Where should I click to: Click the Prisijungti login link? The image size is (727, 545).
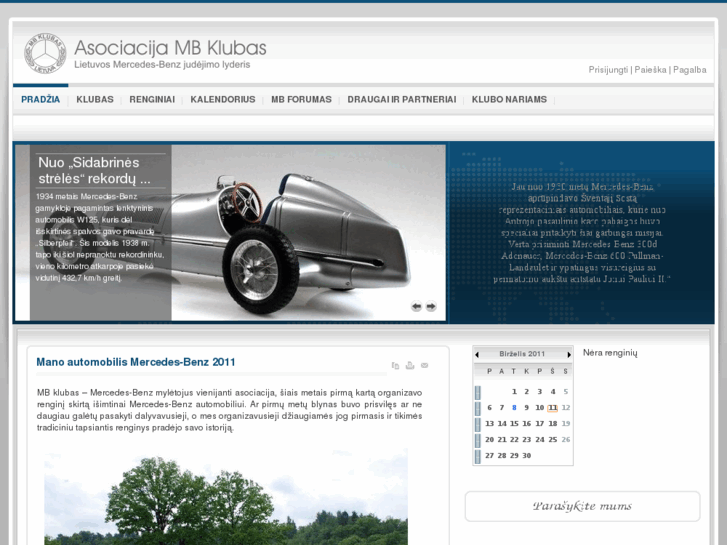(x=608, y=70)
